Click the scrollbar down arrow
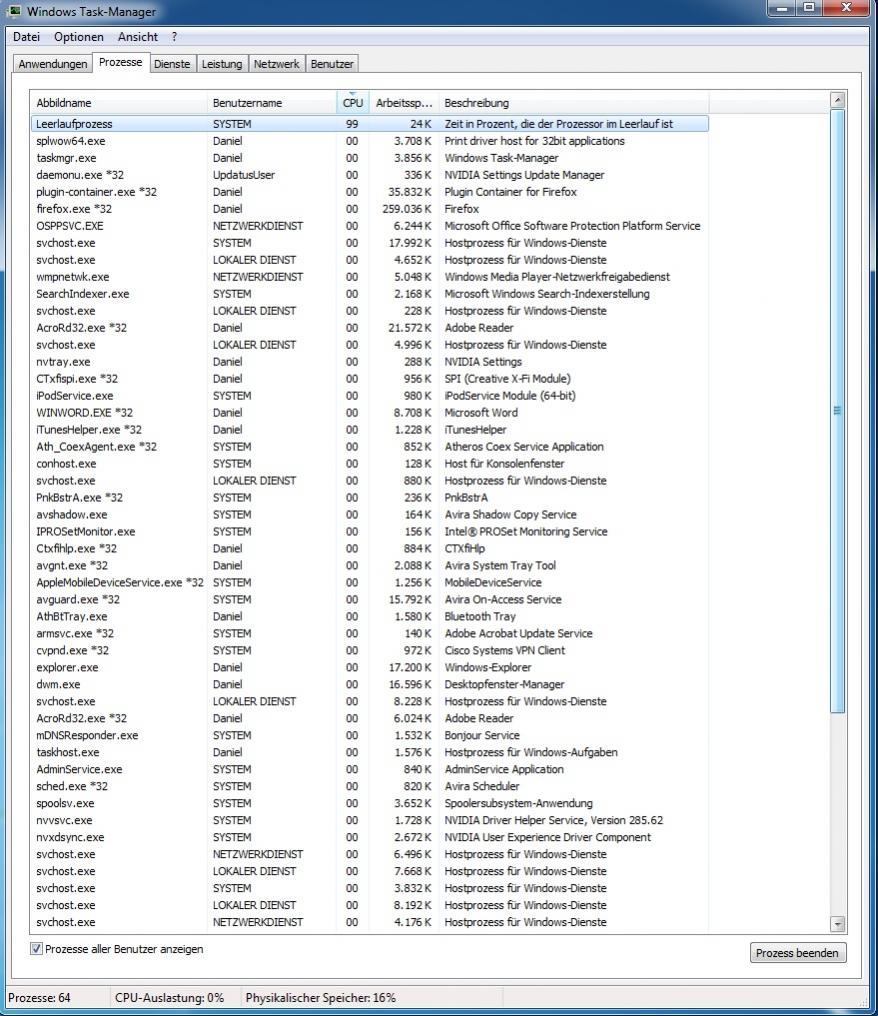 point(837,924)
